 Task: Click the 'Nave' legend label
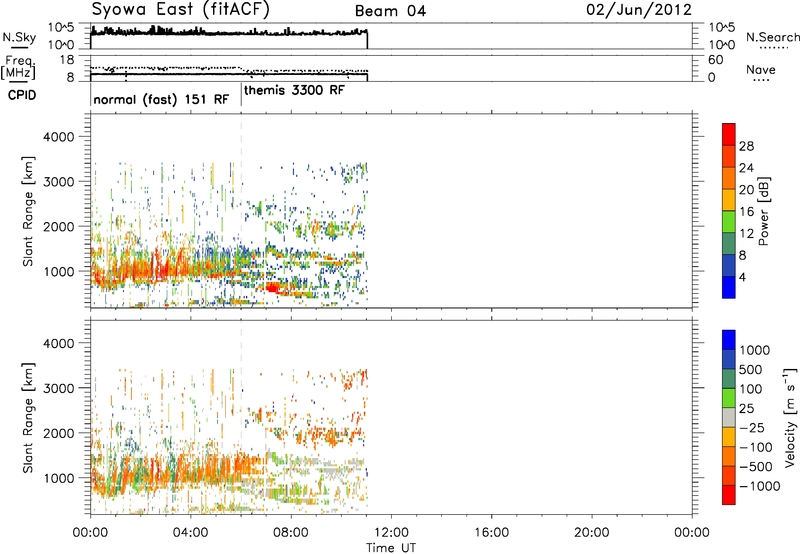761,69
